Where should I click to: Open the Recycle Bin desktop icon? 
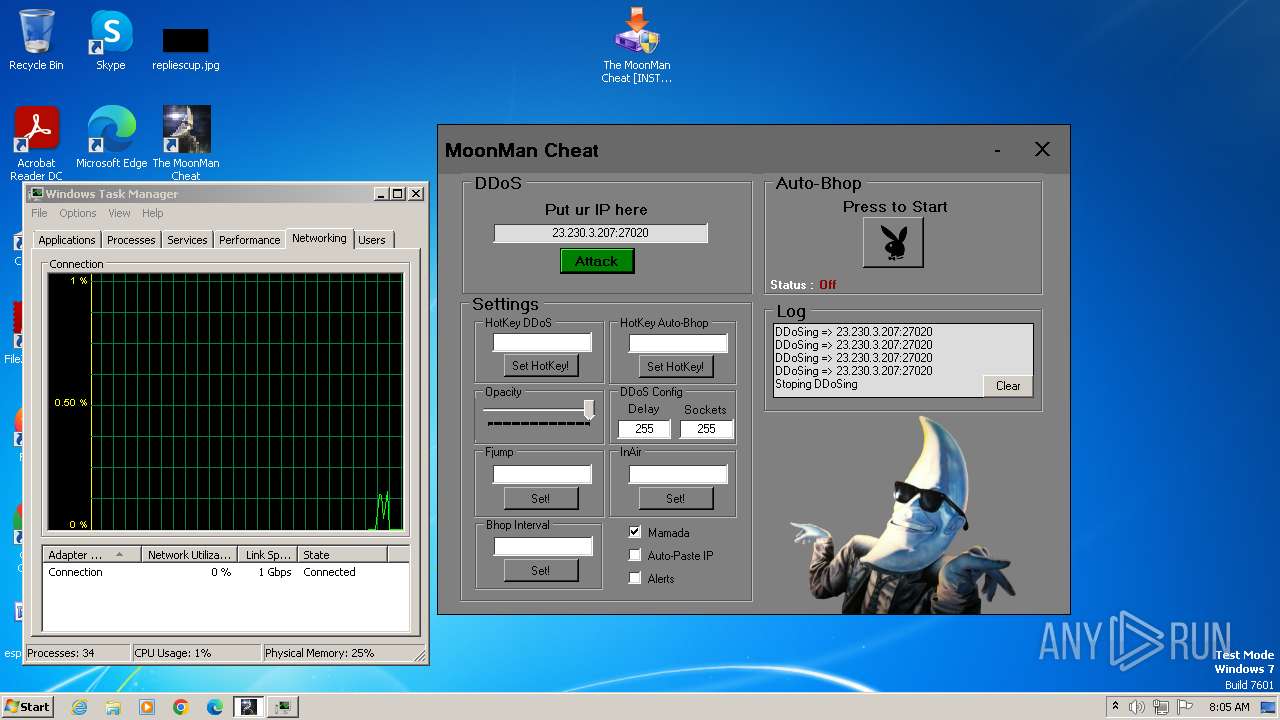36,40
